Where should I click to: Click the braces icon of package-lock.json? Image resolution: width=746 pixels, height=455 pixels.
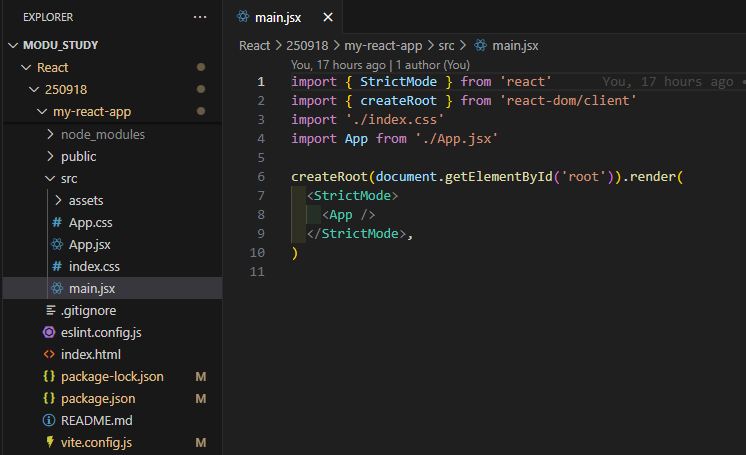49,376
